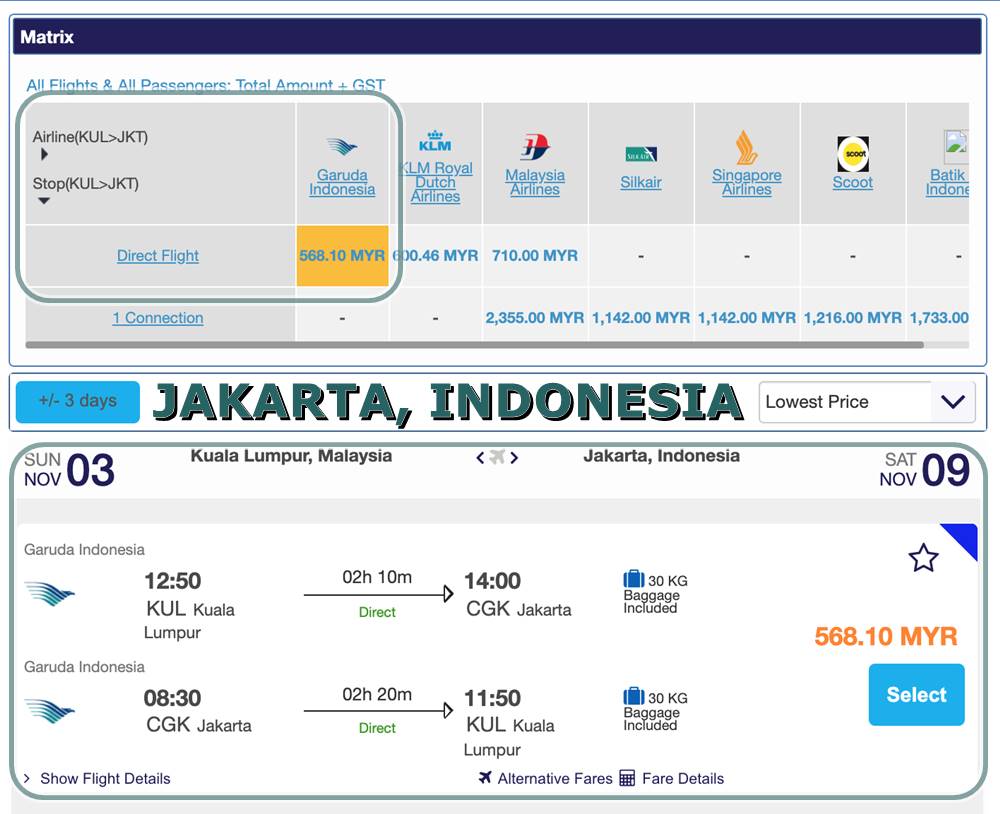
Task: Click the matrix horizontal scrollbar
Action: pyautogui.click(x=474, y=345)
